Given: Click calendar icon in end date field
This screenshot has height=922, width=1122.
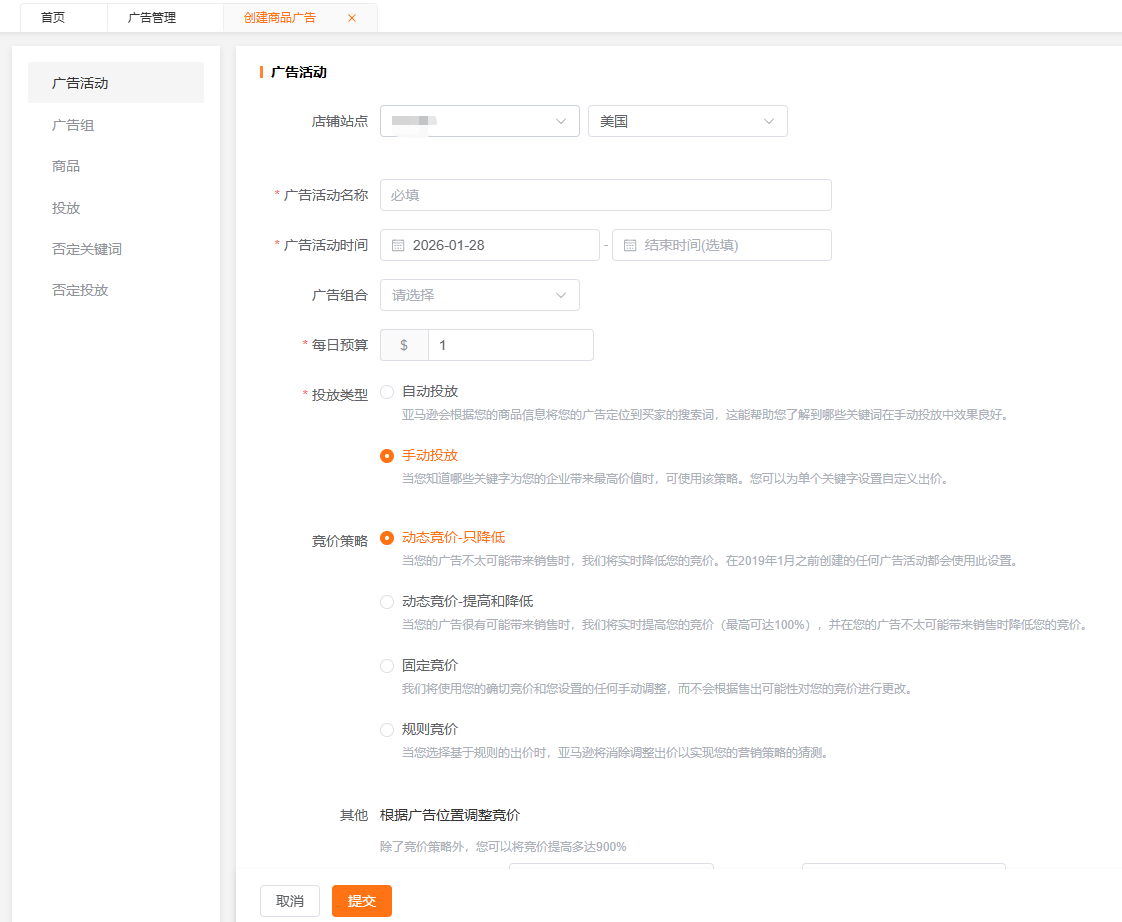Looking at the screenshot, I should pyautogui.click(x=630, y=245).
